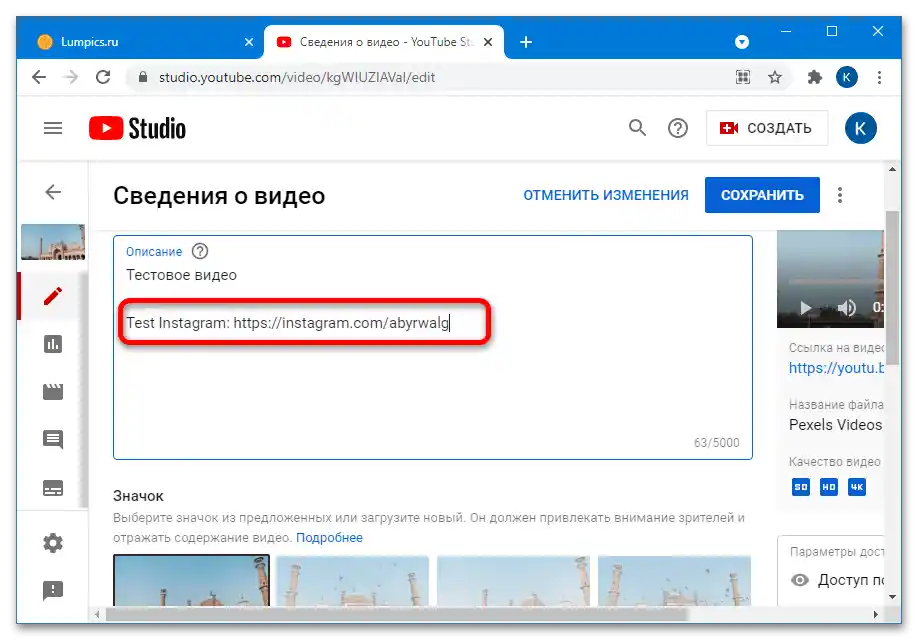Viewport: 918px width, 640px height.
Task: Open the video thumbnail in sidebar
Action: click(x=53, y=241)
